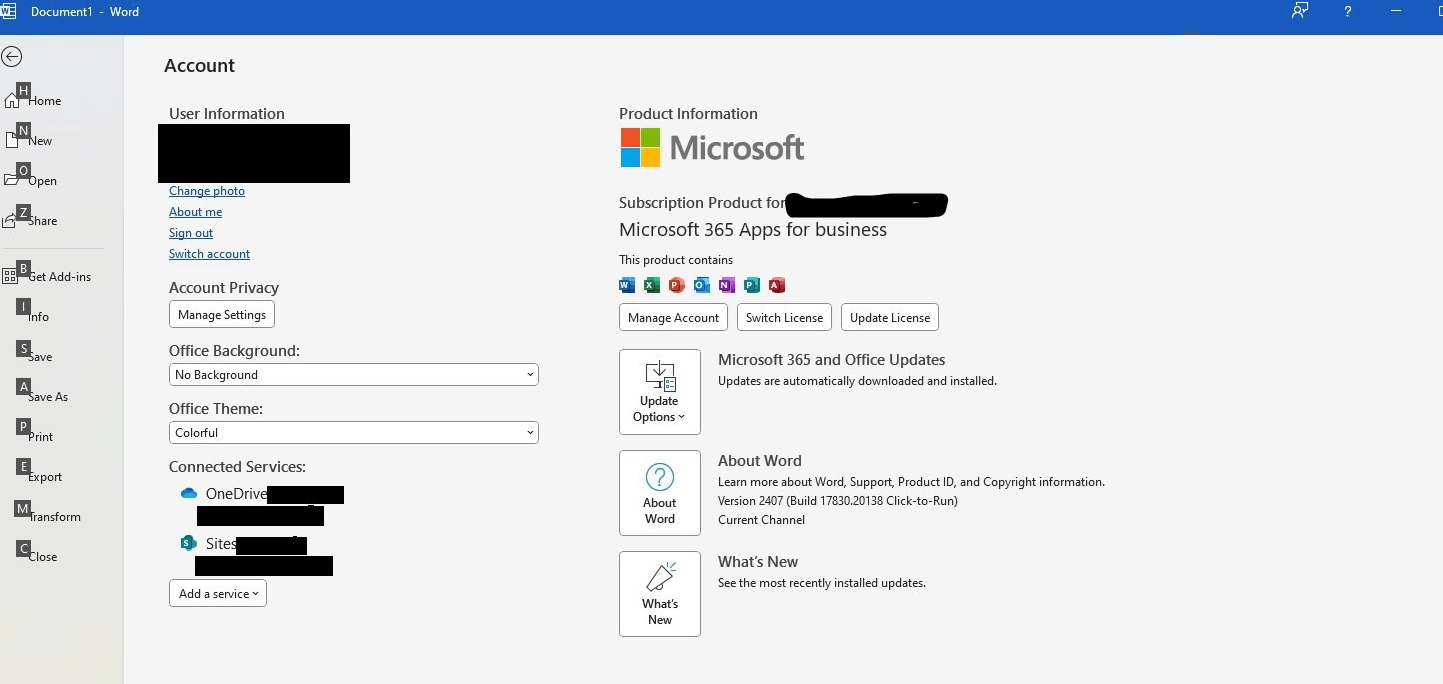Viewport: 1443px width, 684px height.
Task: Expand Update Options menu button
Action: click(660, 392)
